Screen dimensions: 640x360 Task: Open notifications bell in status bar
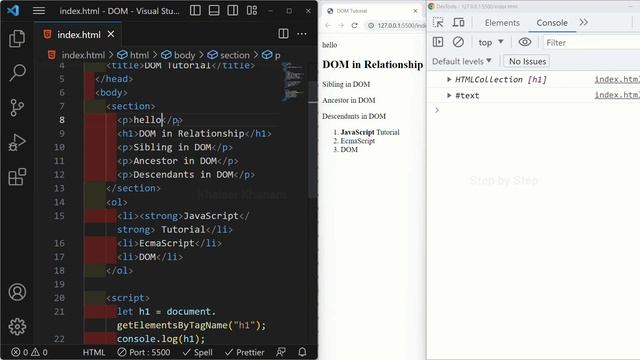(x=302, y=352)
